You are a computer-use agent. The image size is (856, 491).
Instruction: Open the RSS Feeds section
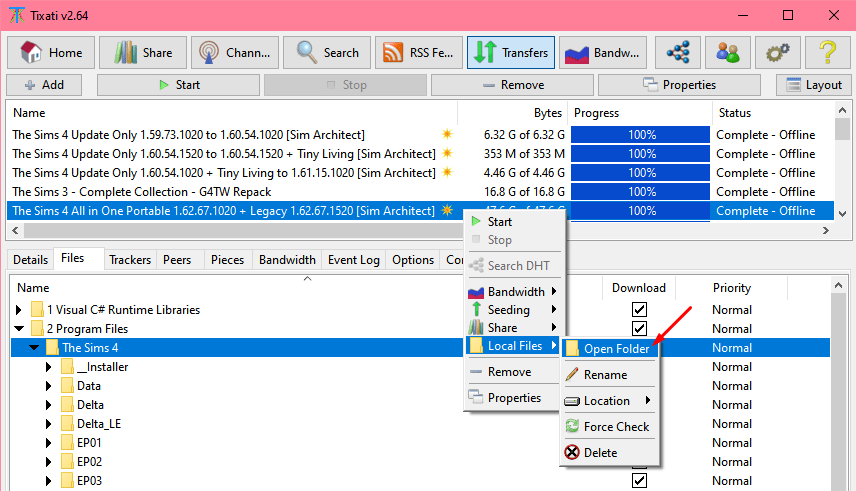[419, 52]
